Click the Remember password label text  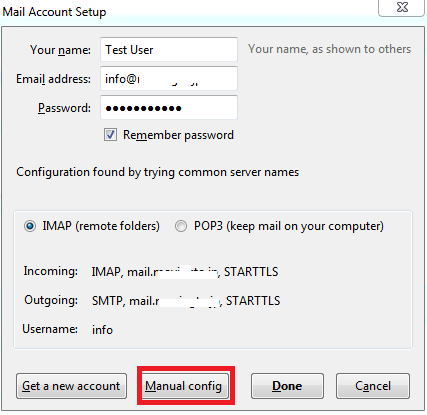[178, 135]
